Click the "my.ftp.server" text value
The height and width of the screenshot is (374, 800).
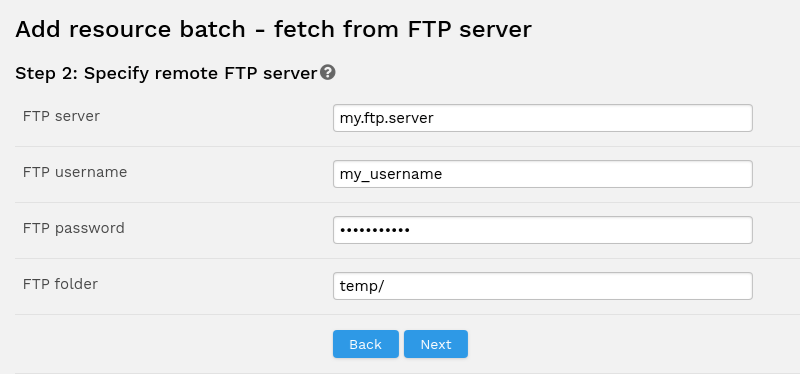click(x=387, y=118)
